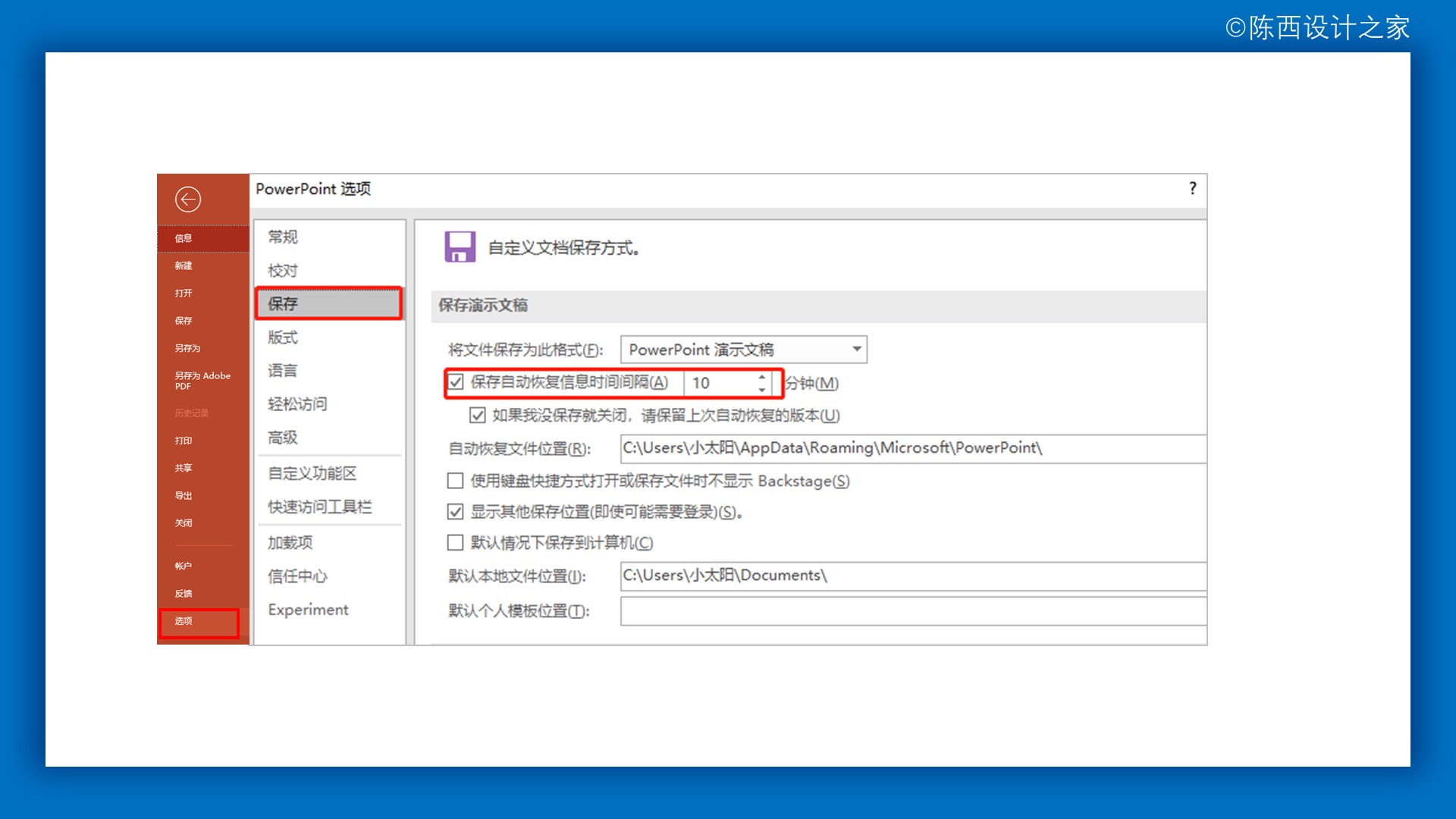Increase AutoRecover minutes with up arrow
Screen dimensions: 1456x819
point(762,376)
